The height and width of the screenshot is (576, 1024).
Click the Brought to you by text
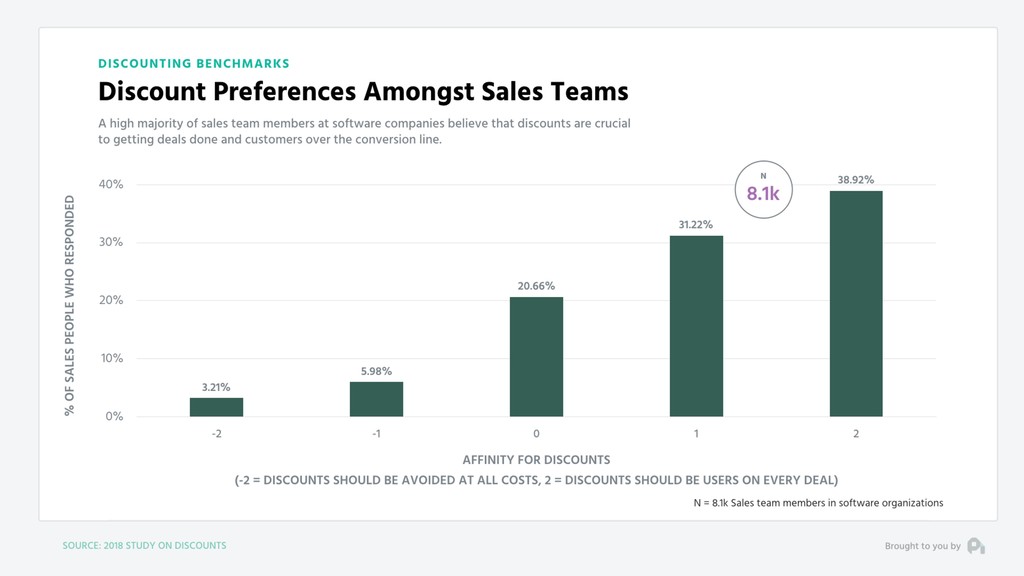[x=923, y=546]
